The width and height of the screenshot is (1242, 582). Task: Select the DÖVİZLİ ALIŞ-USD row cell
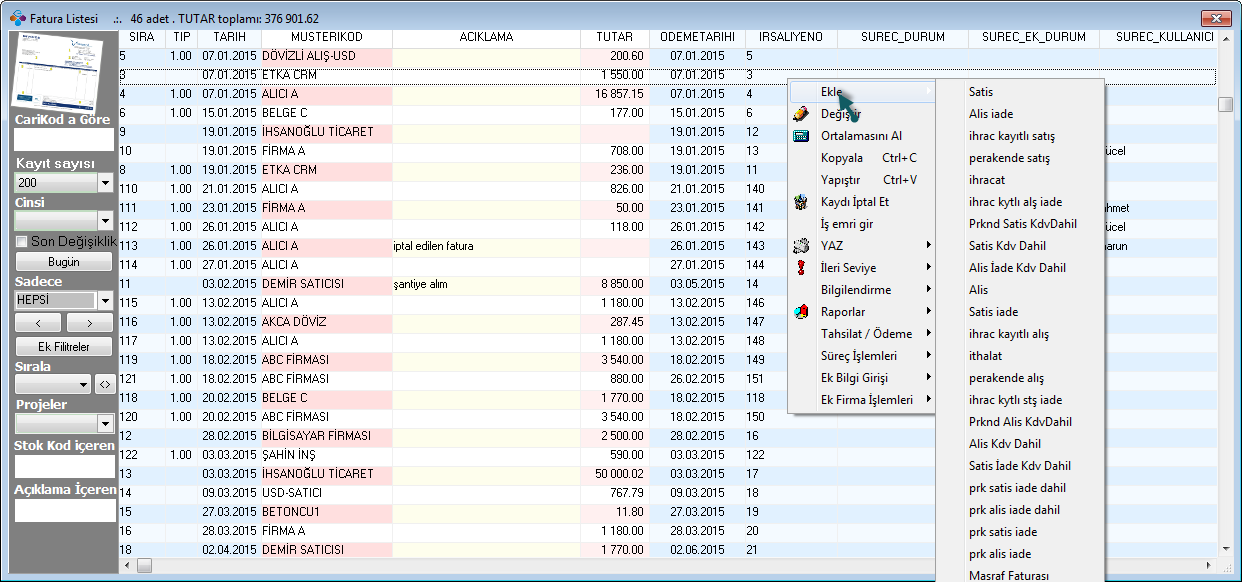point(326,56)
